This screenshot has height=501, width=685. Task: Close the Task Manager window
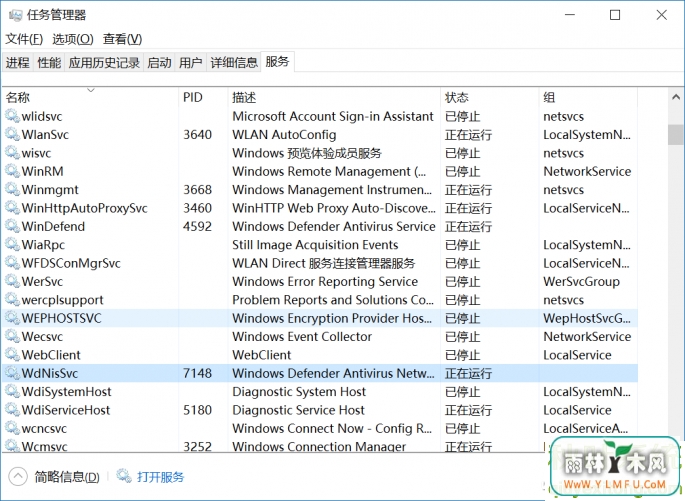point(661,15)
